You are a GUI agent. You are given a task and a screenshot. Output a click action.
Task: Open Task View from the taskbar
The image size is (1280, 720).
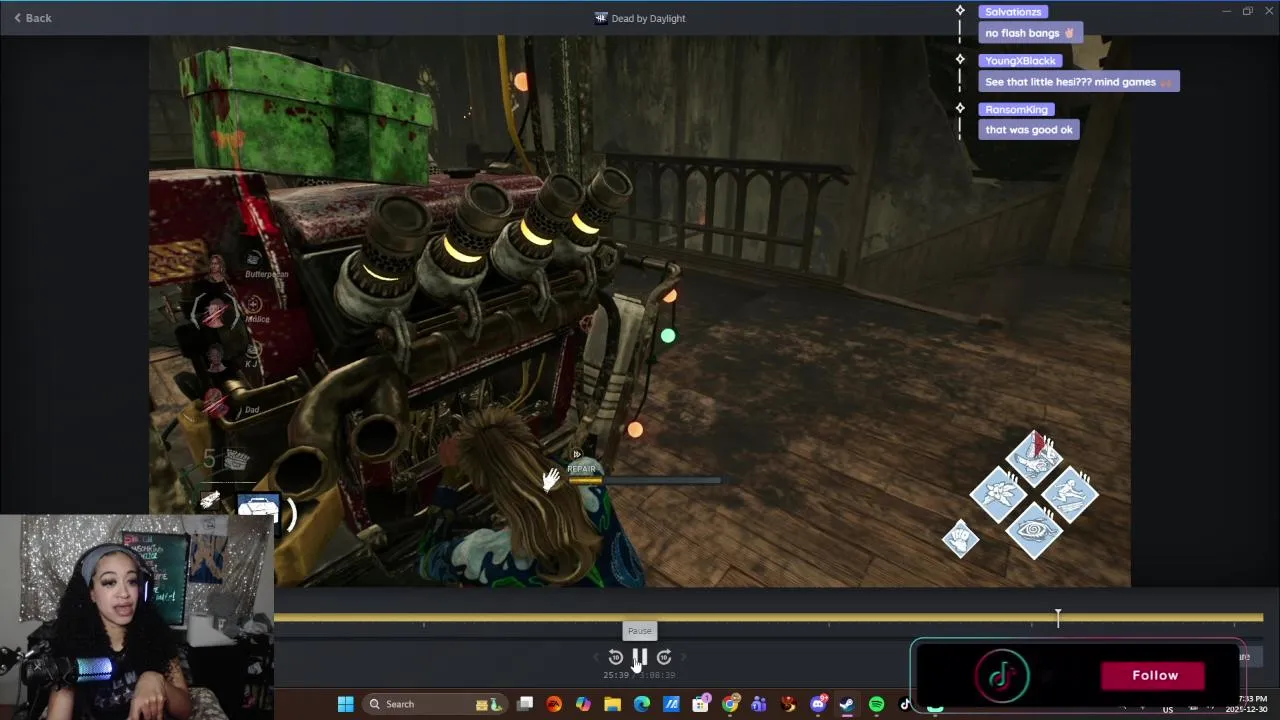tap(525, 704)
